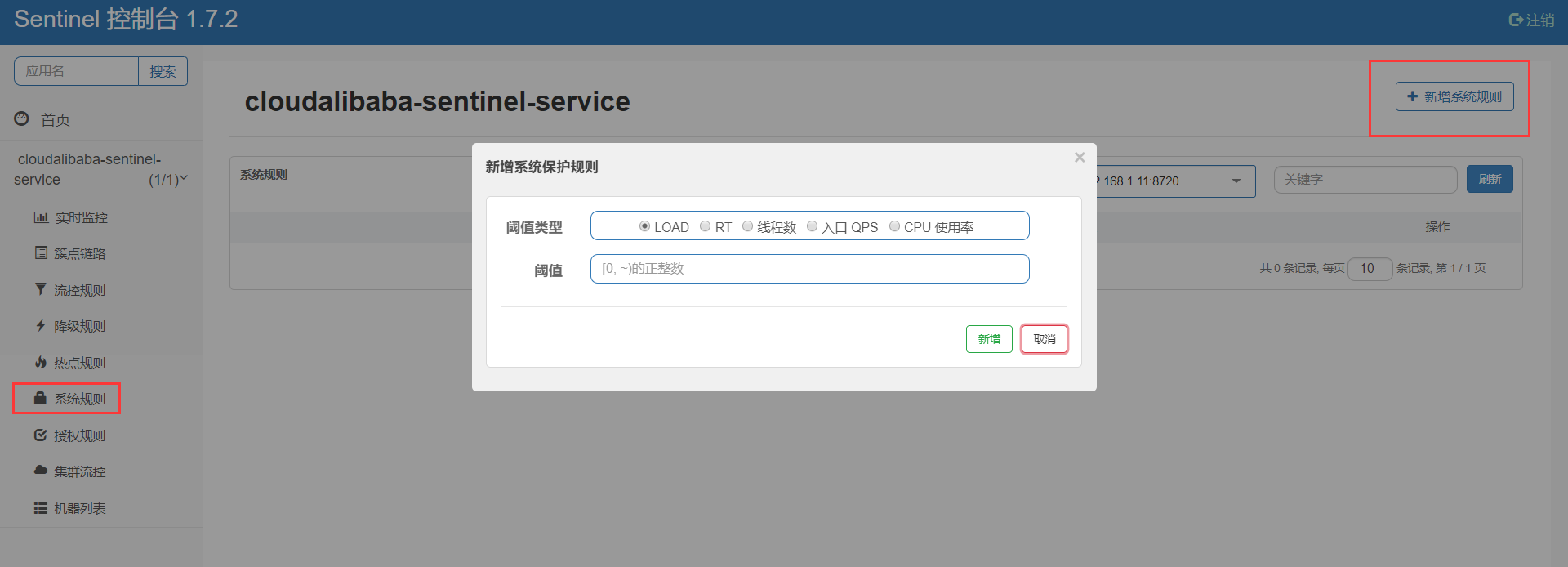Click the Sentinel 控制台 1.7.2 title
The width and height of the screenshot is (1568, 567).
pos(126,19)
